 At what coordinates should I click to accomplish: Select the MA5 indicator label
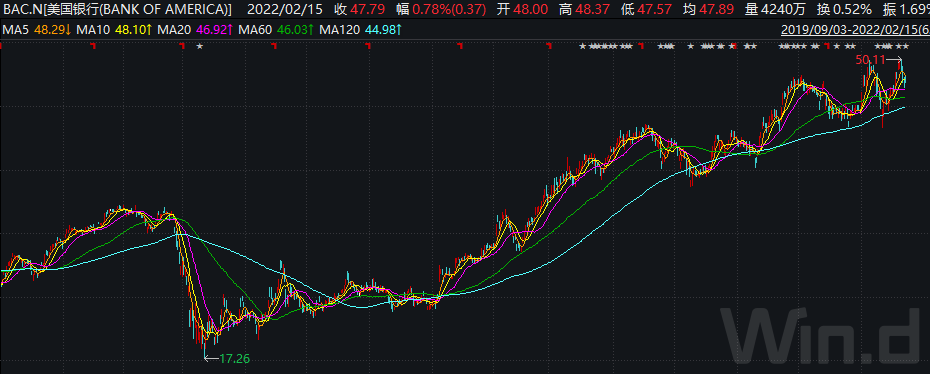tap(15, 29)
